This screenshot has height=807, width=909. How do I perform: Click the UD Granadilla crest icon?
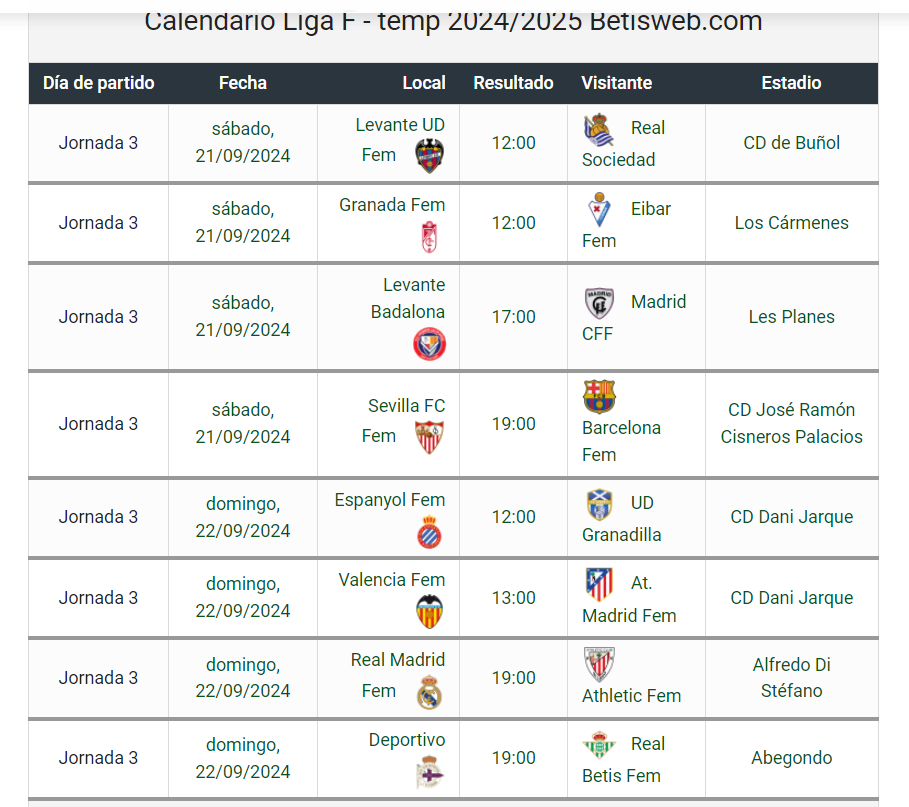[599, 504]
